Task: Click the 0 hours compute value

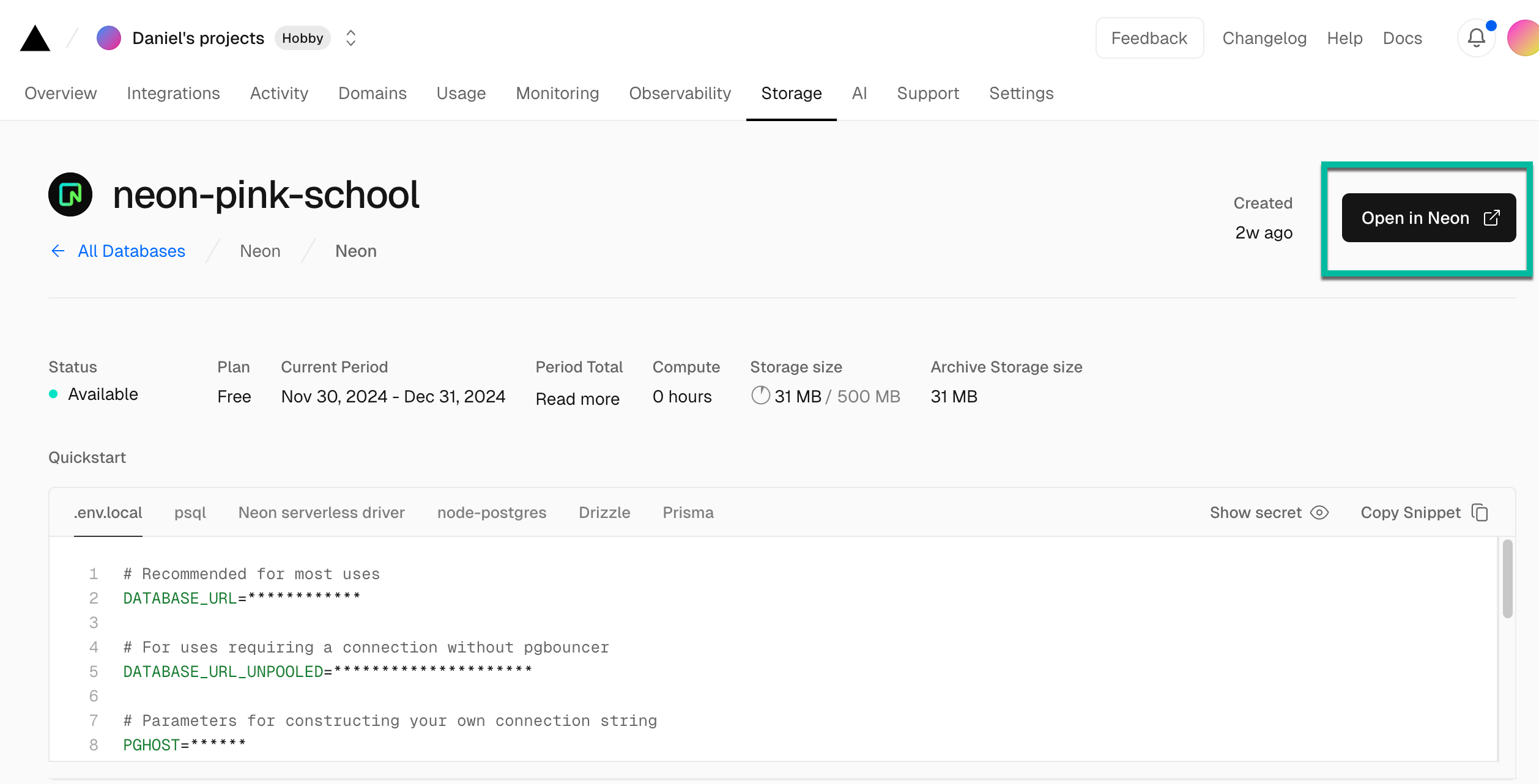Action: (x=682, y=396)
